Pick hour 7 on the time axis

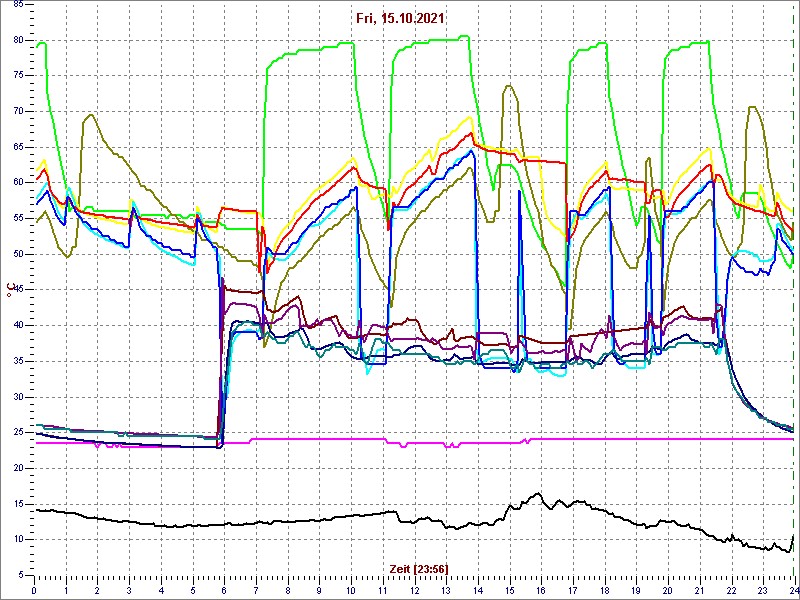point(256,590)
